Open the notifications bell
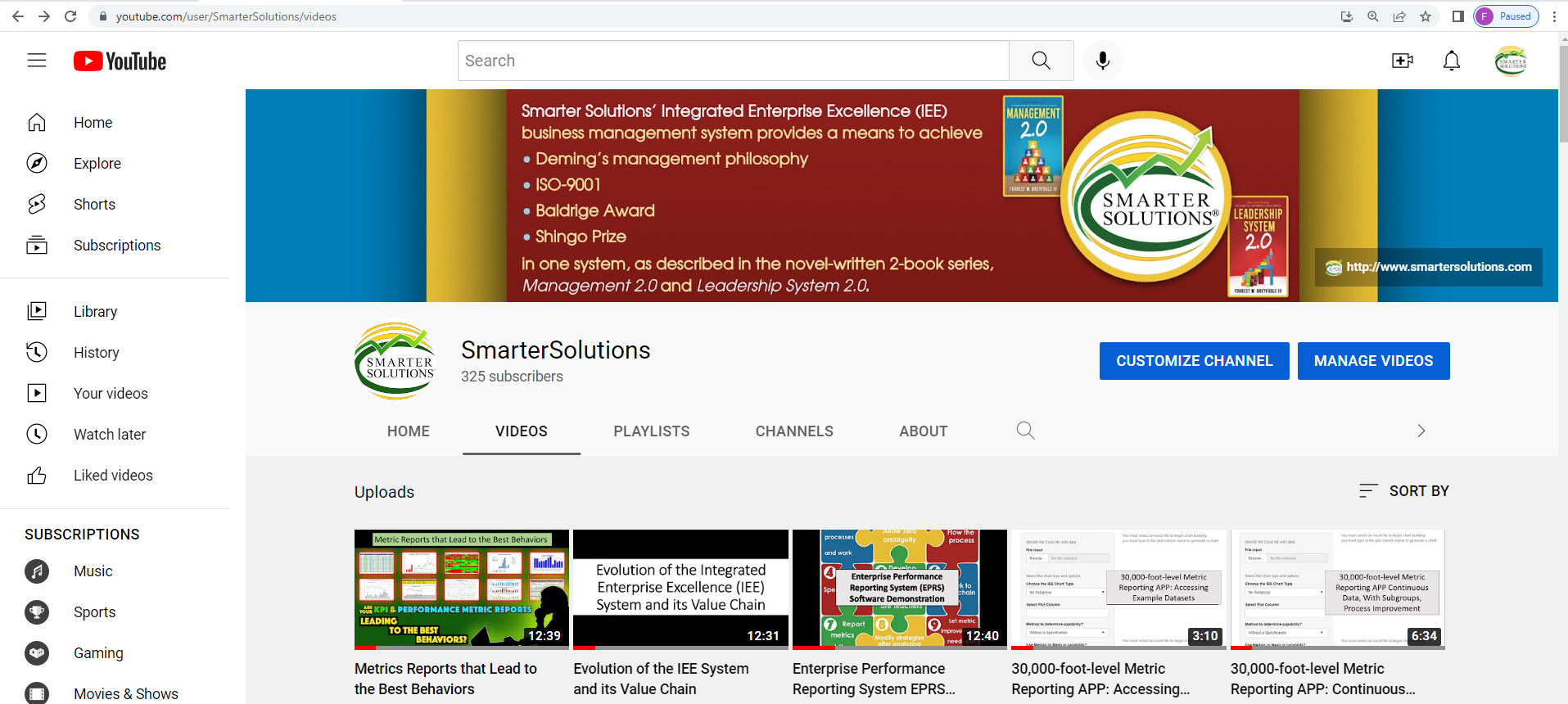 pyautogui.click(x=1451, y=61)
